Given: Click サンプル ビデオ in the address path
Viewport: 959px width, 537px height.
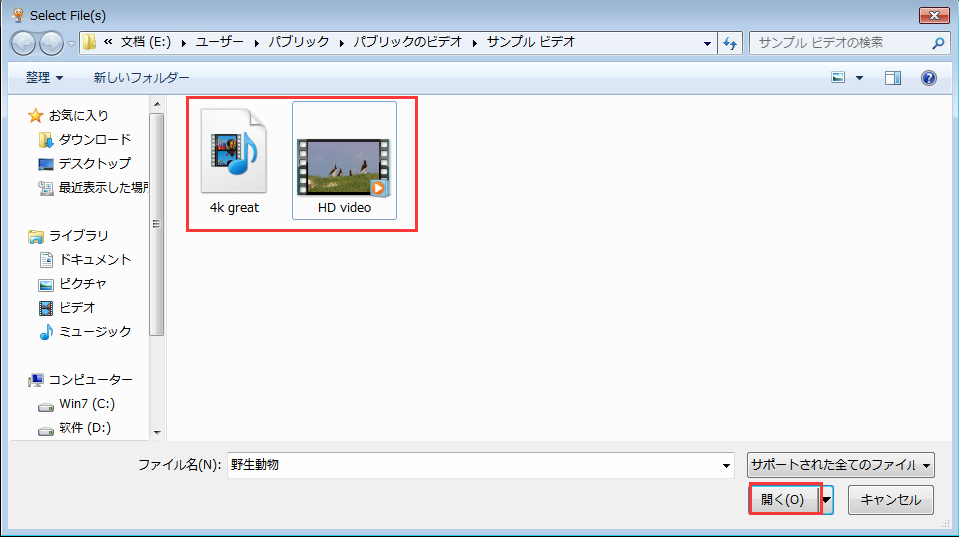Looking at the screenshot, I should pos(531,42).
